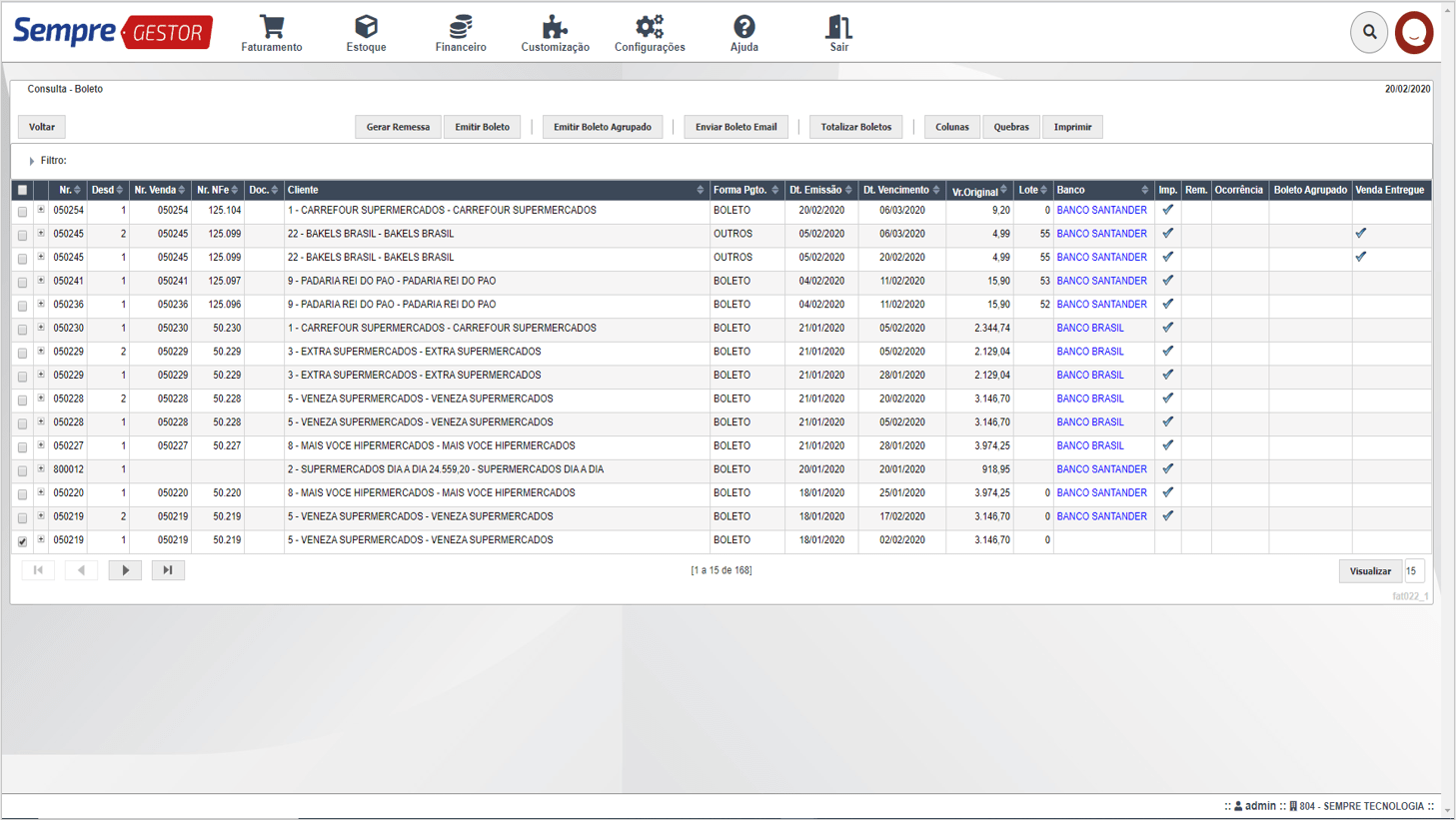
Task: Sort by the Cliente column arrows
Action: point(700,190)
